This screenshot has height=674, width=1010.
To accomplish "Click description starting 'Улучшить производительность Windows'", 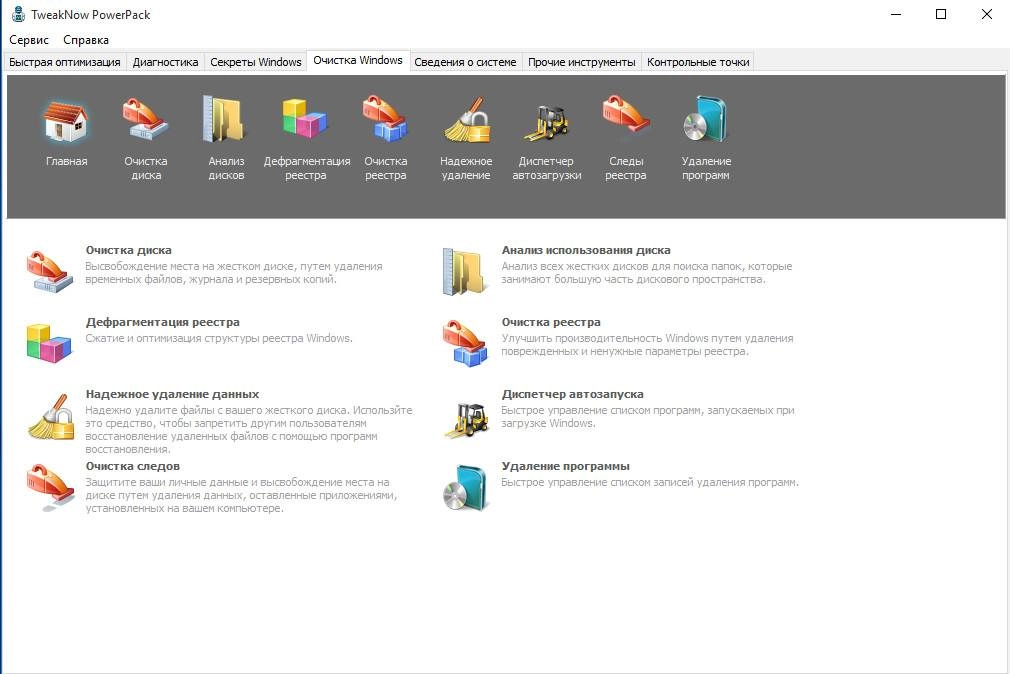I will (x=647, y=345).
